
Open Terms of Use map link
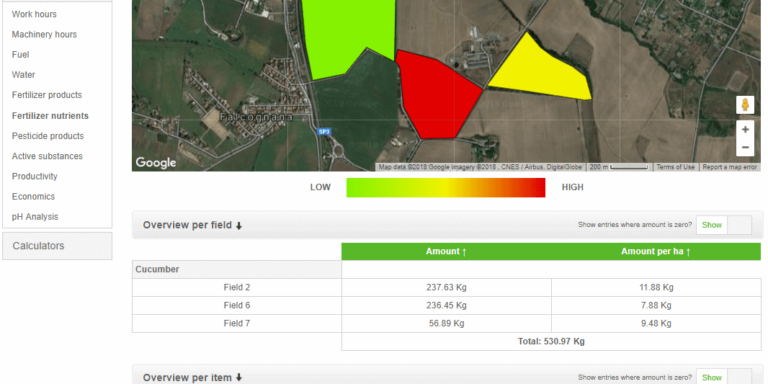pos(675,167)
